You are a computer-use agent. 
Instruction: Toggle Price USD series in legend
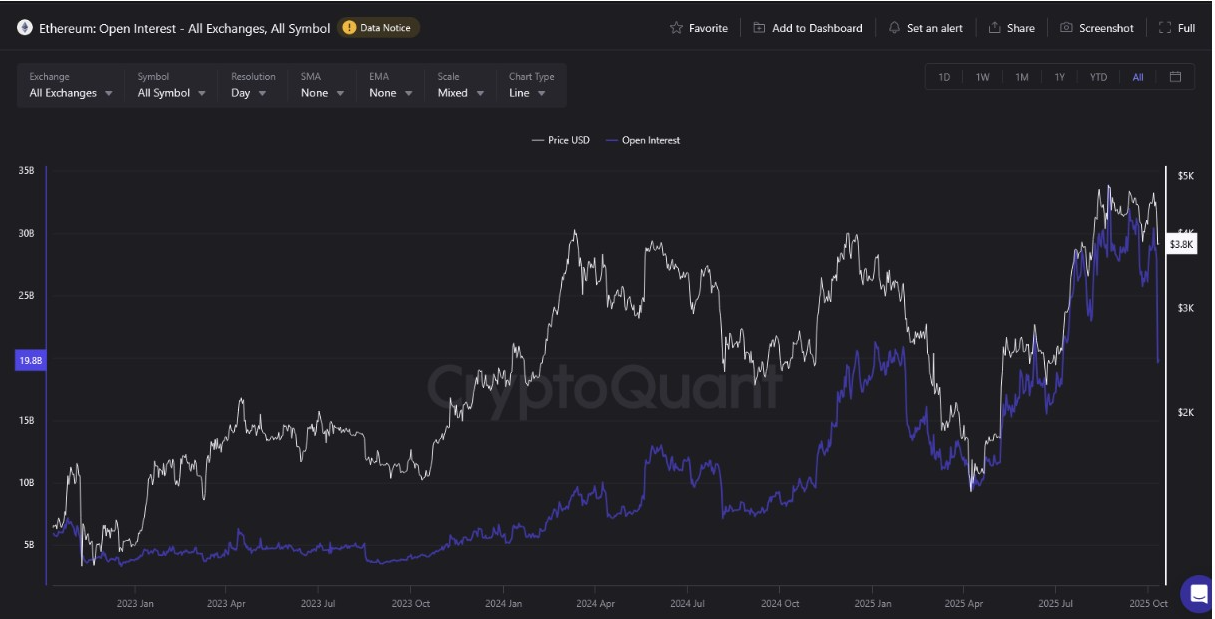tap(561, 140)
